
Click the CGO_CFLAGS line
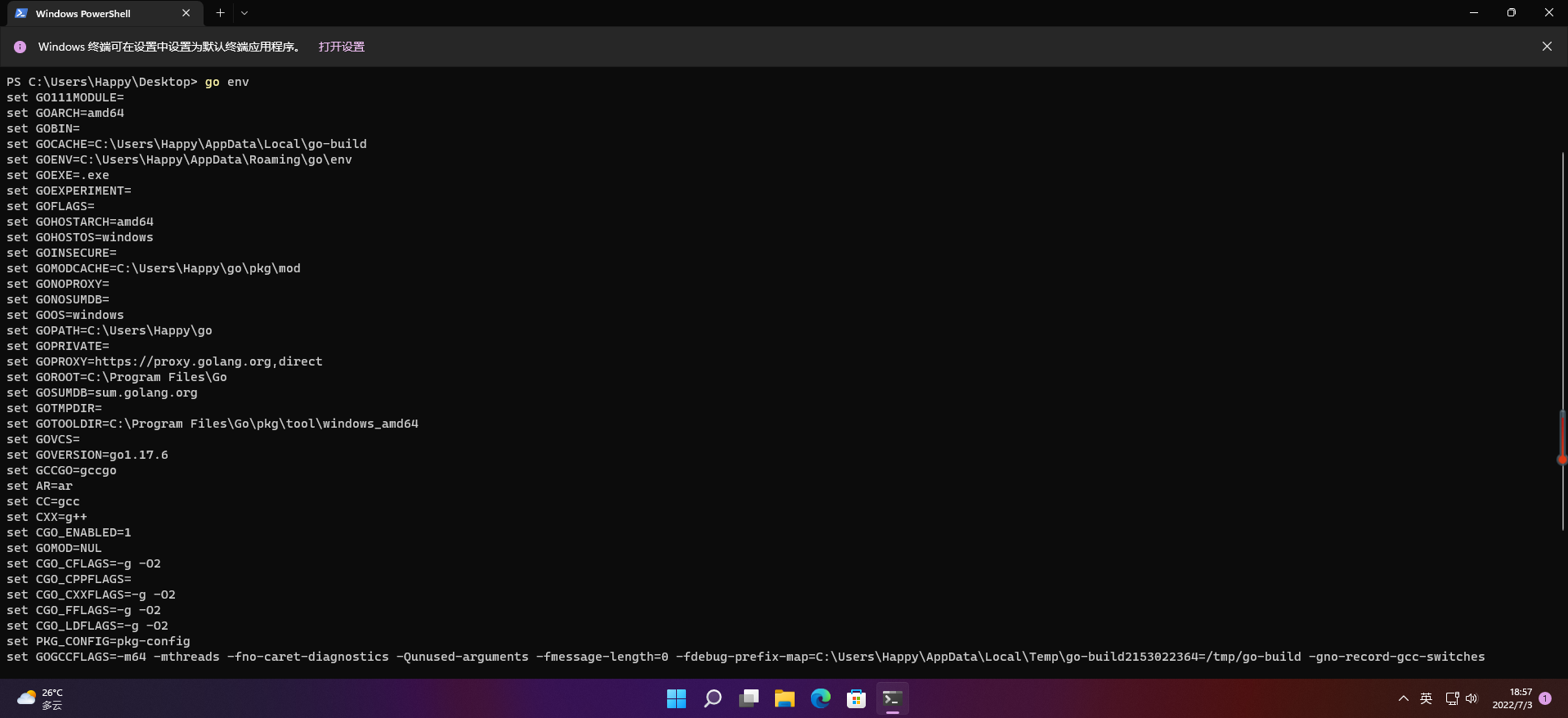(x=83, y=563)
